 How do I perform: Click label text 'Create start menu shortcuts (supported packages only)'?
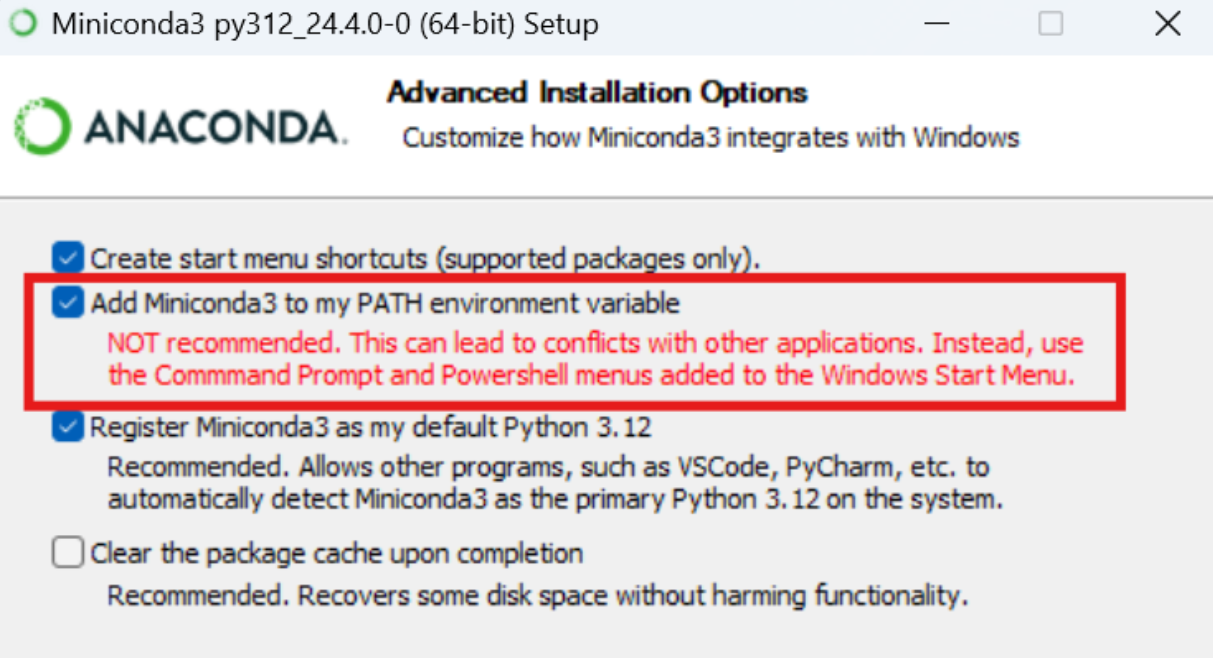(425, 259)
